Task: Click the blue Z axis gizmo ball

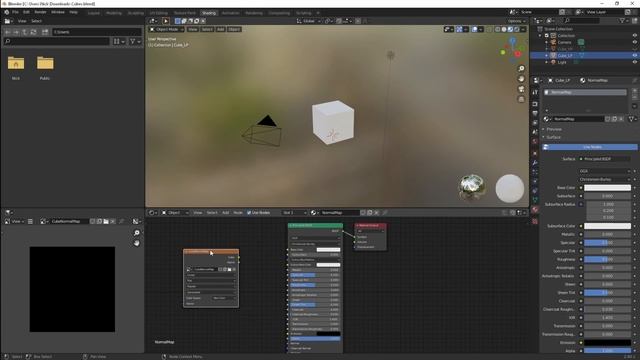Action: pyautogui.click(x=513, y=41)
